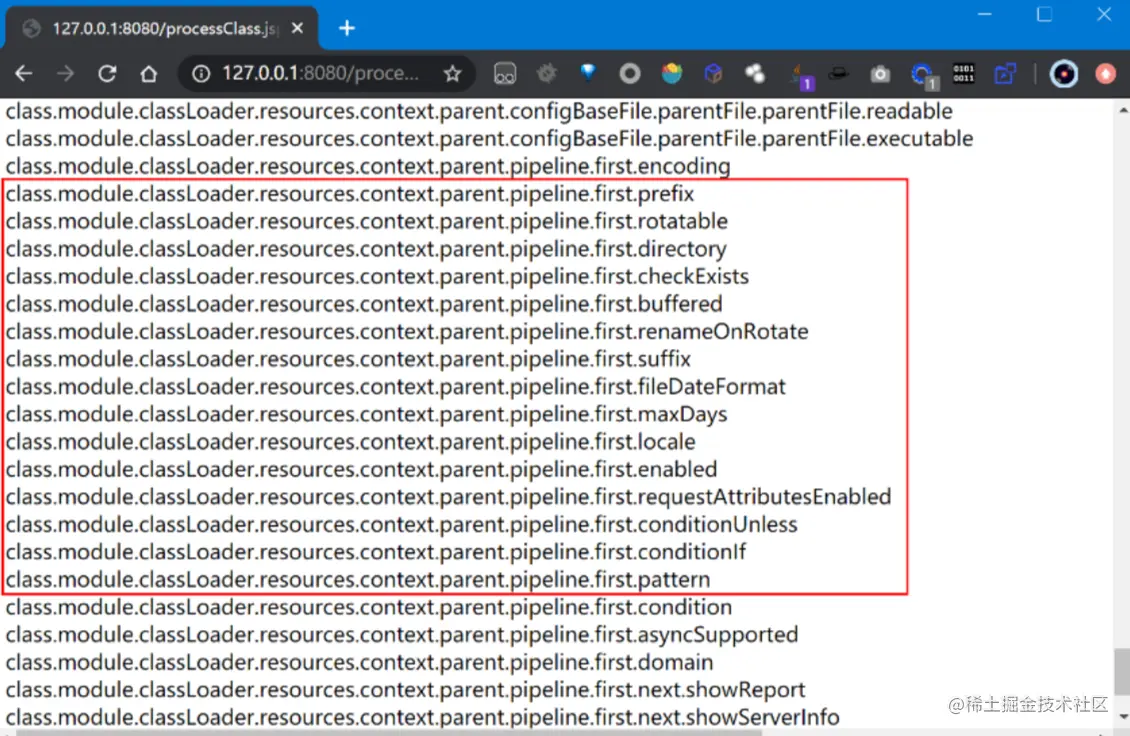
Task: Bookmark this page with the star
Action: click(x=453, y=74)
